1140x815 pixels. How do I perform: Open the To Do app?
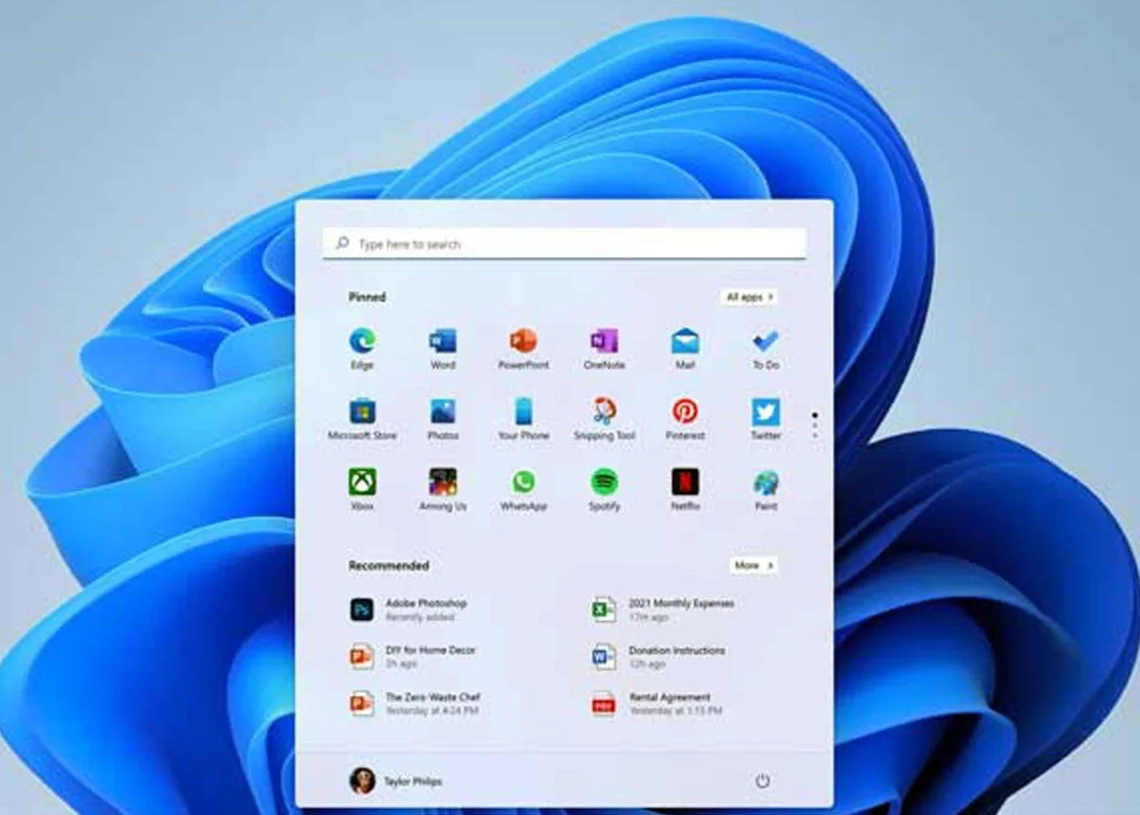(766, 341)
